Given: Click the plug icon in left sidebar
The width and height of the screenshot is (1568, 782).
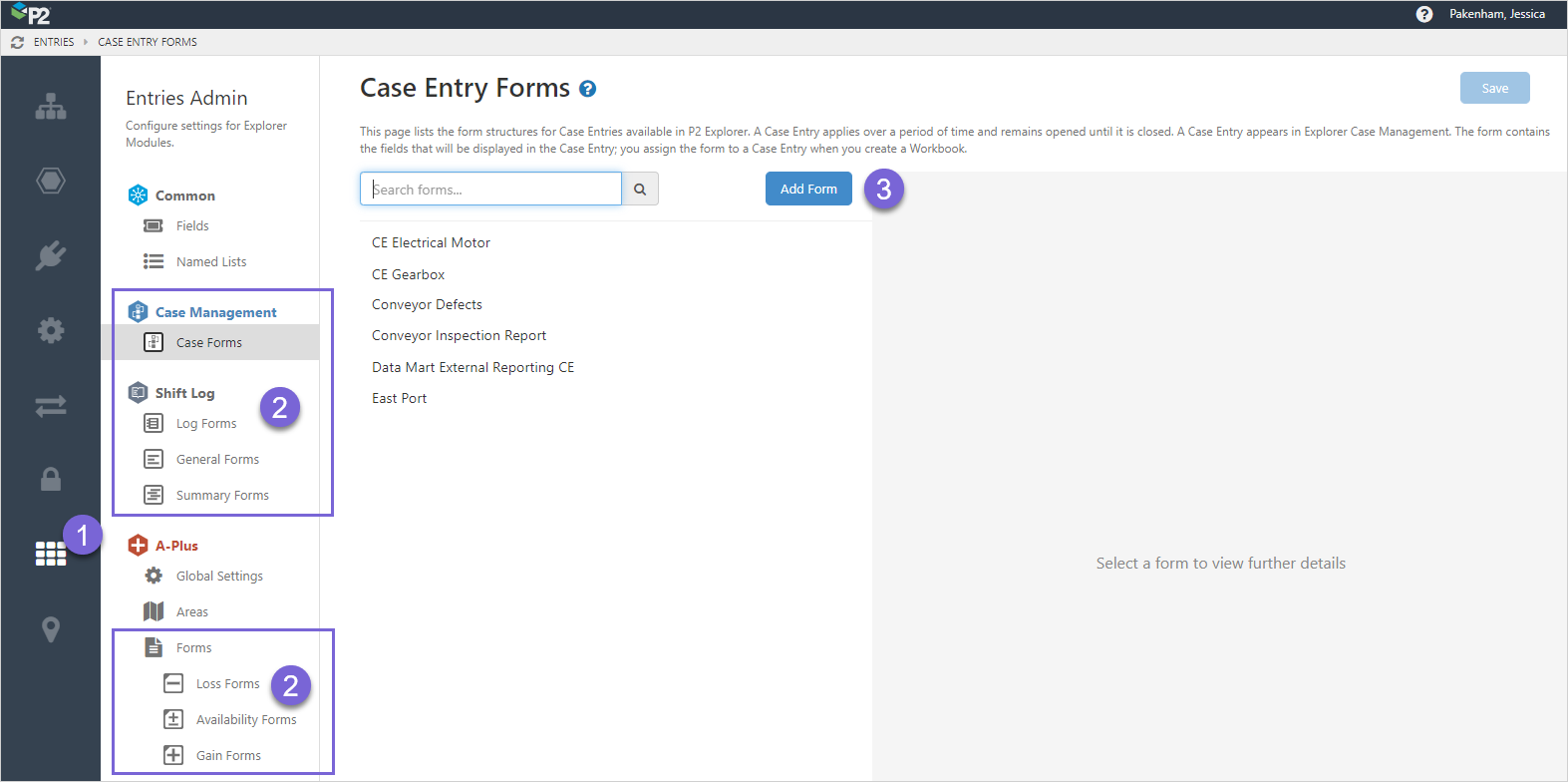Looking at the screenshot, I should (51, 255).
